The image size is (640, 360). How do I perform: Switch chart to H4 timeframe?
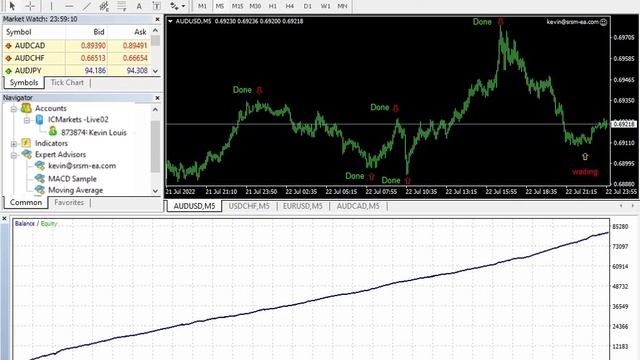(290, 6)
